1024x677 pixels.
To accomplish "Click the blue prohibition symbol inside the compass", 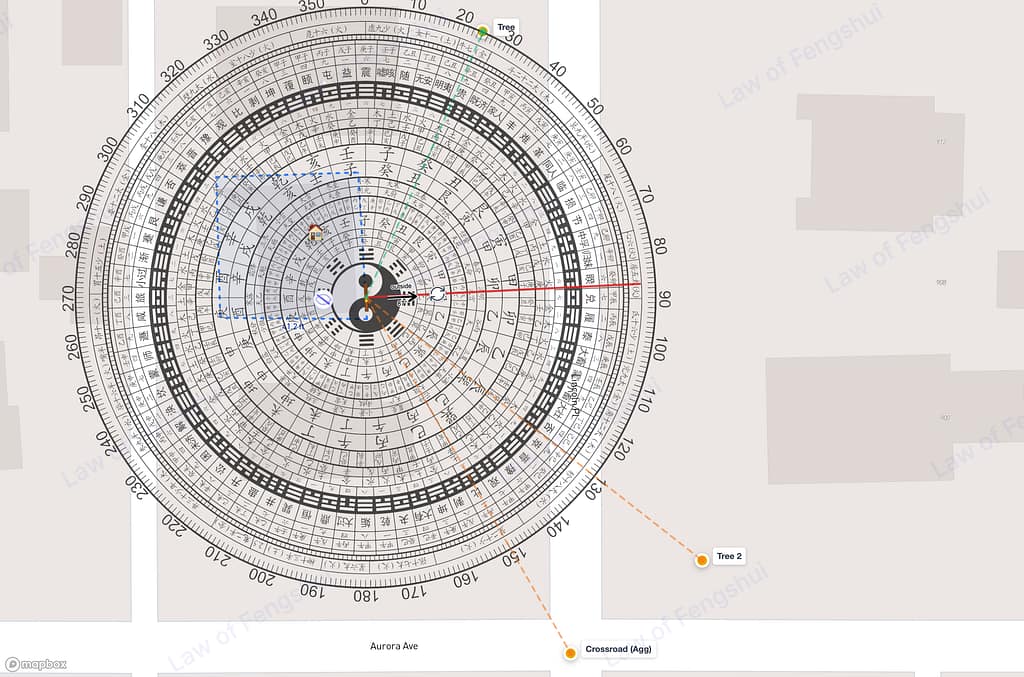I will tap(323, 298).
